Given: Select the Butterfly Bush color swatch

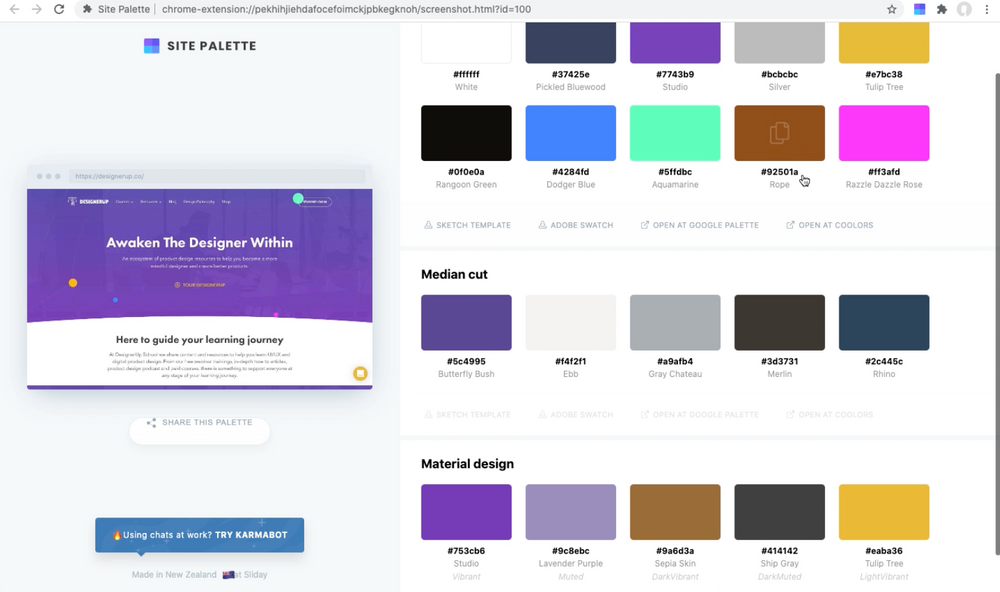Looking at the screenshot, I should click(x=466, y=322).
